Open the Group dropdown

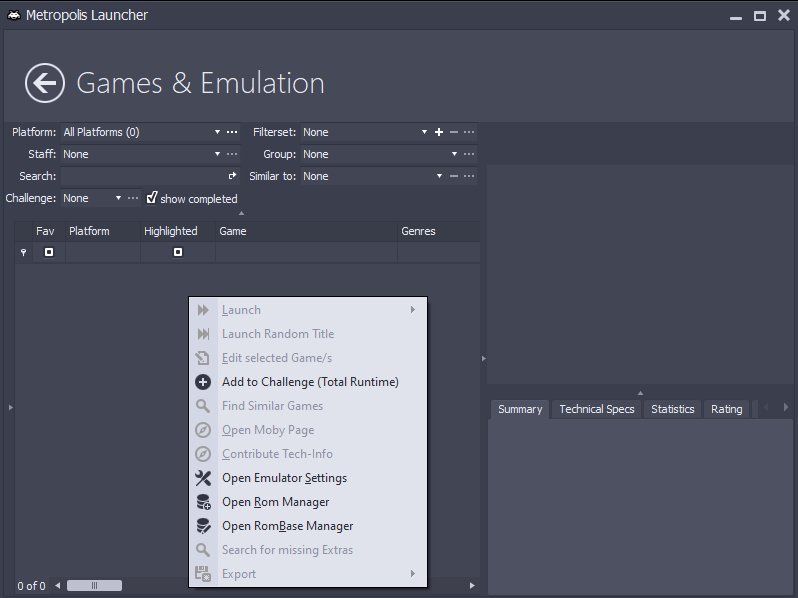pyautogui.click(x=454, y=154)
